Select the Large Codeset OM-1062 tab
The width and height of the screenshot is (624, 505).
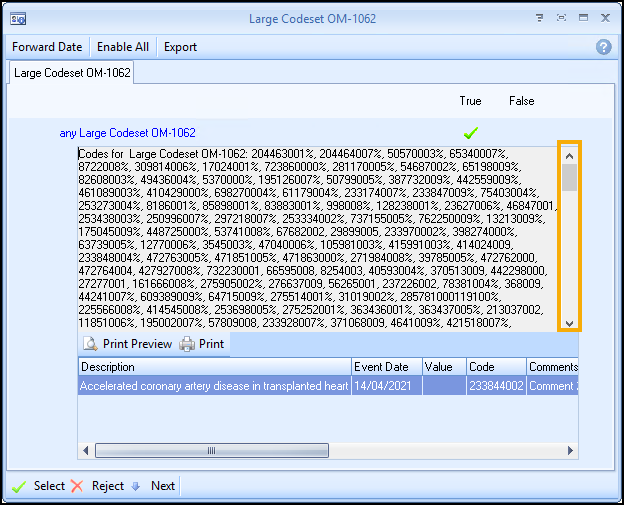(72, 73)
